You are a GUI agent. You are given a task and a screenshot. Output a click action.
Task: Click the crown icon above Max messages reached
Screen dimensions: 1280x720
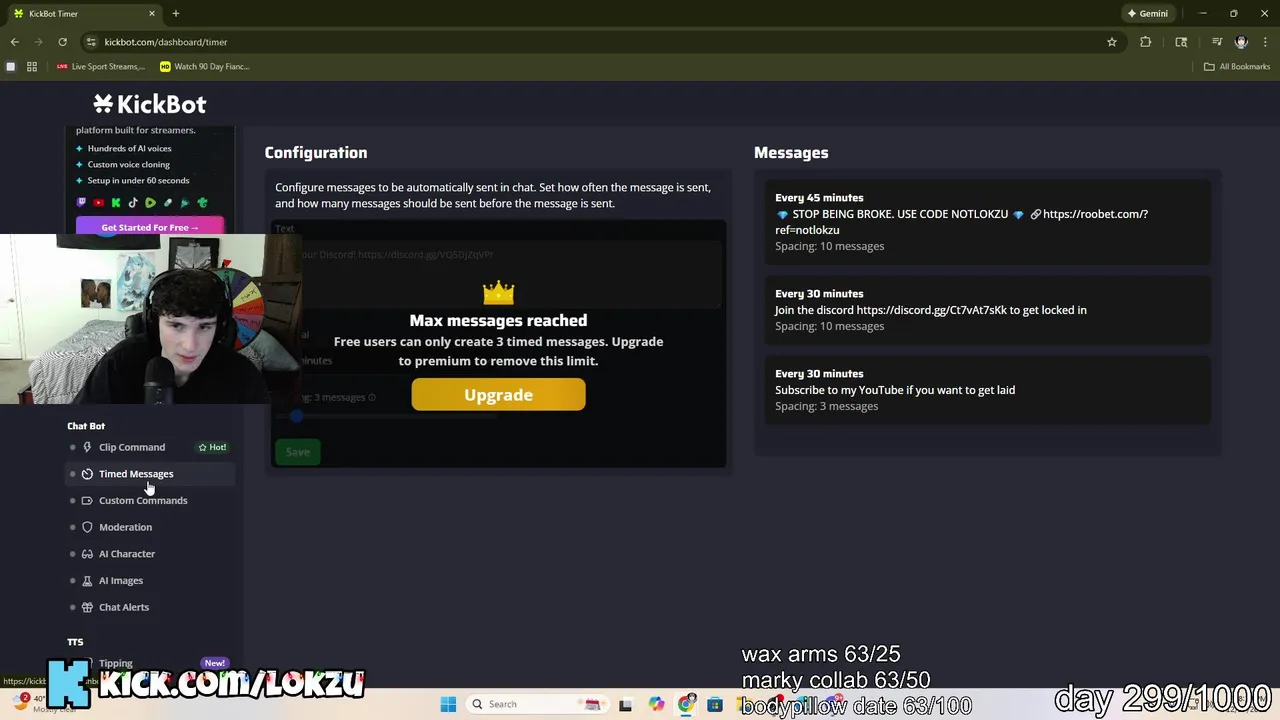tap(498, 293)
